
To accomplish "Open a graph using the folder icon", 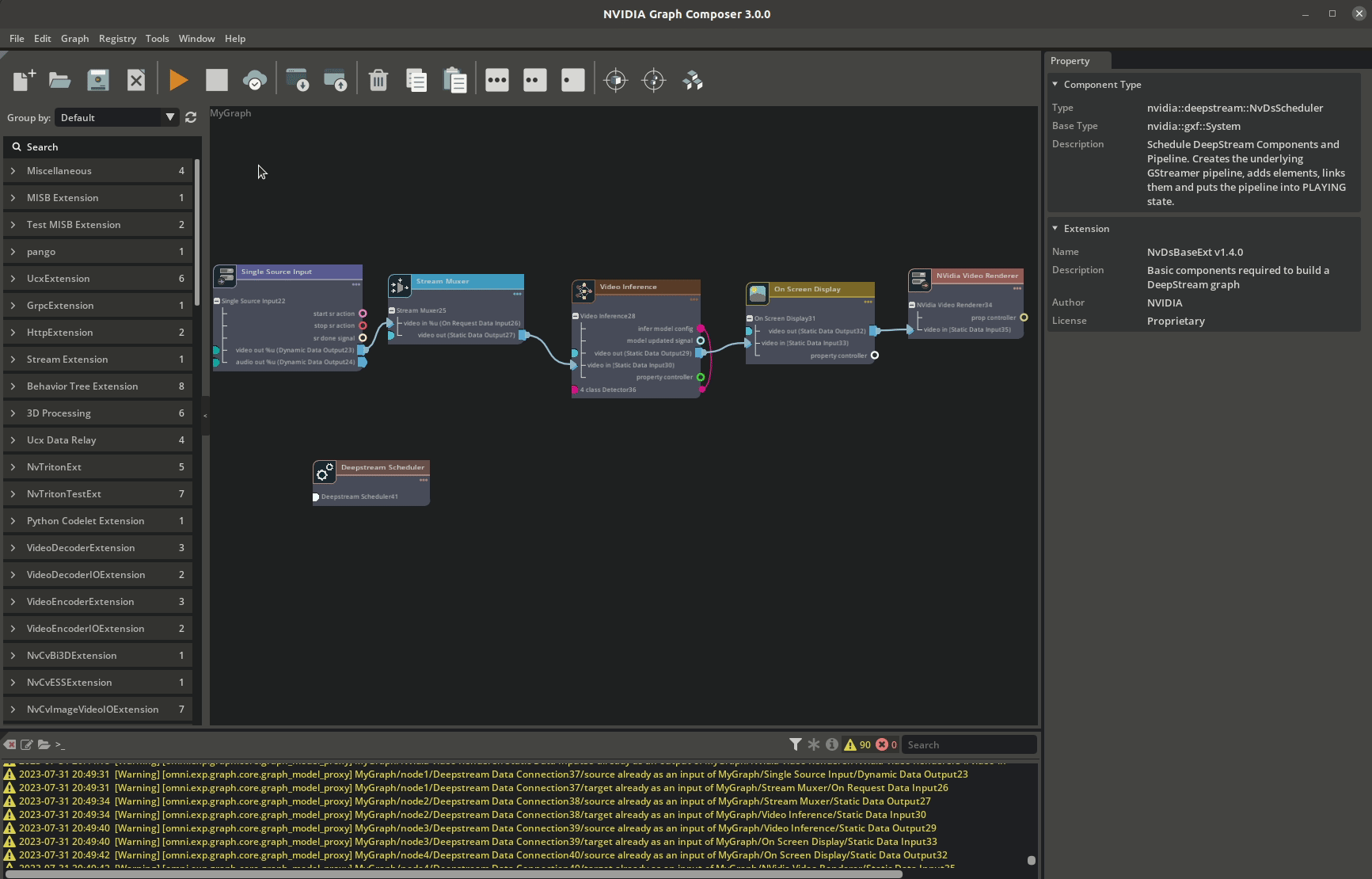I will tap(60, 80).
